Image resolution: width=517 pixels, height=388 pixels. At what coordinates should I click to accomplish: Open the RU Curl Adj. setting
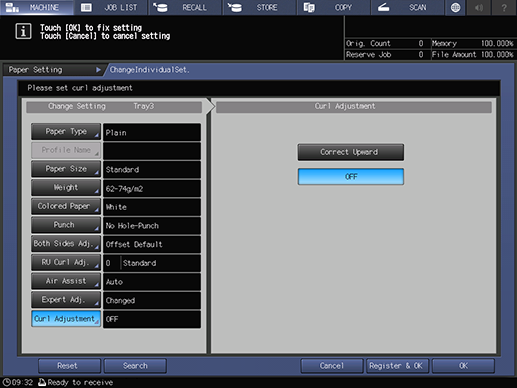pyautogui.click(x=66, y=262)
